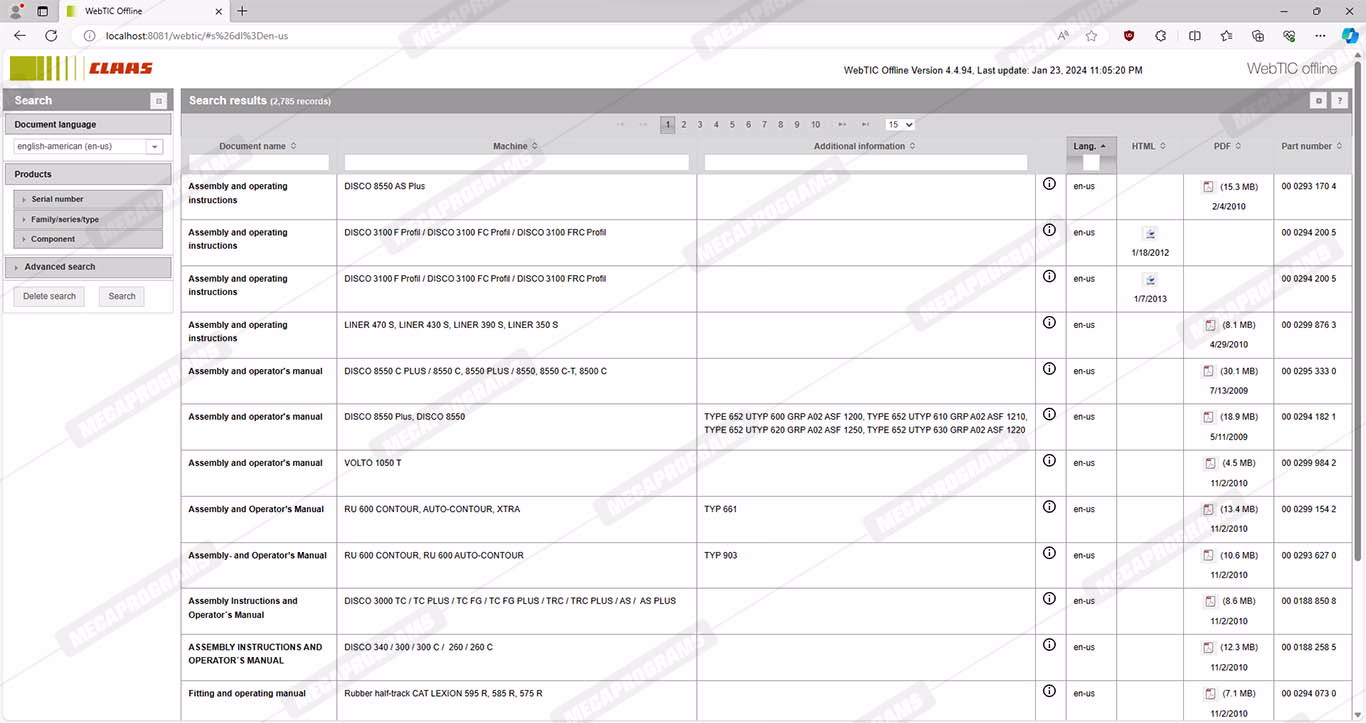Screen dimensions: 1366x723
Task: Go to results page 5
Action: tap(732, 125)
